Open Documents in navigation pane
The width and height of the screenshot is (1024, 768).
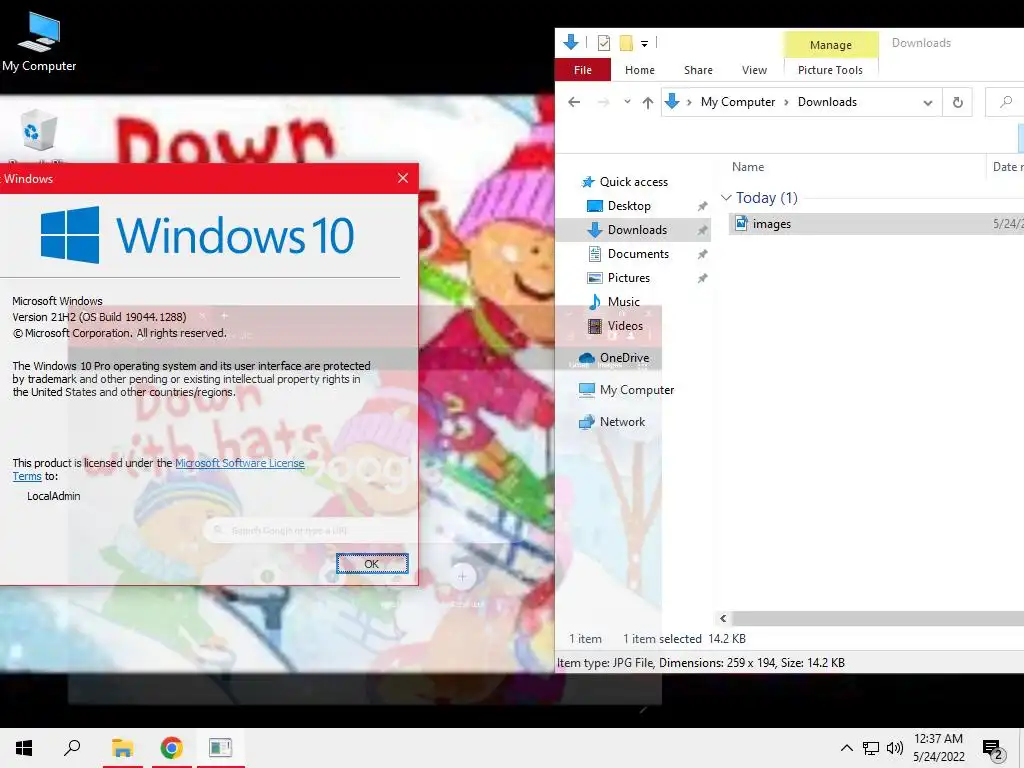pos(638,253)
